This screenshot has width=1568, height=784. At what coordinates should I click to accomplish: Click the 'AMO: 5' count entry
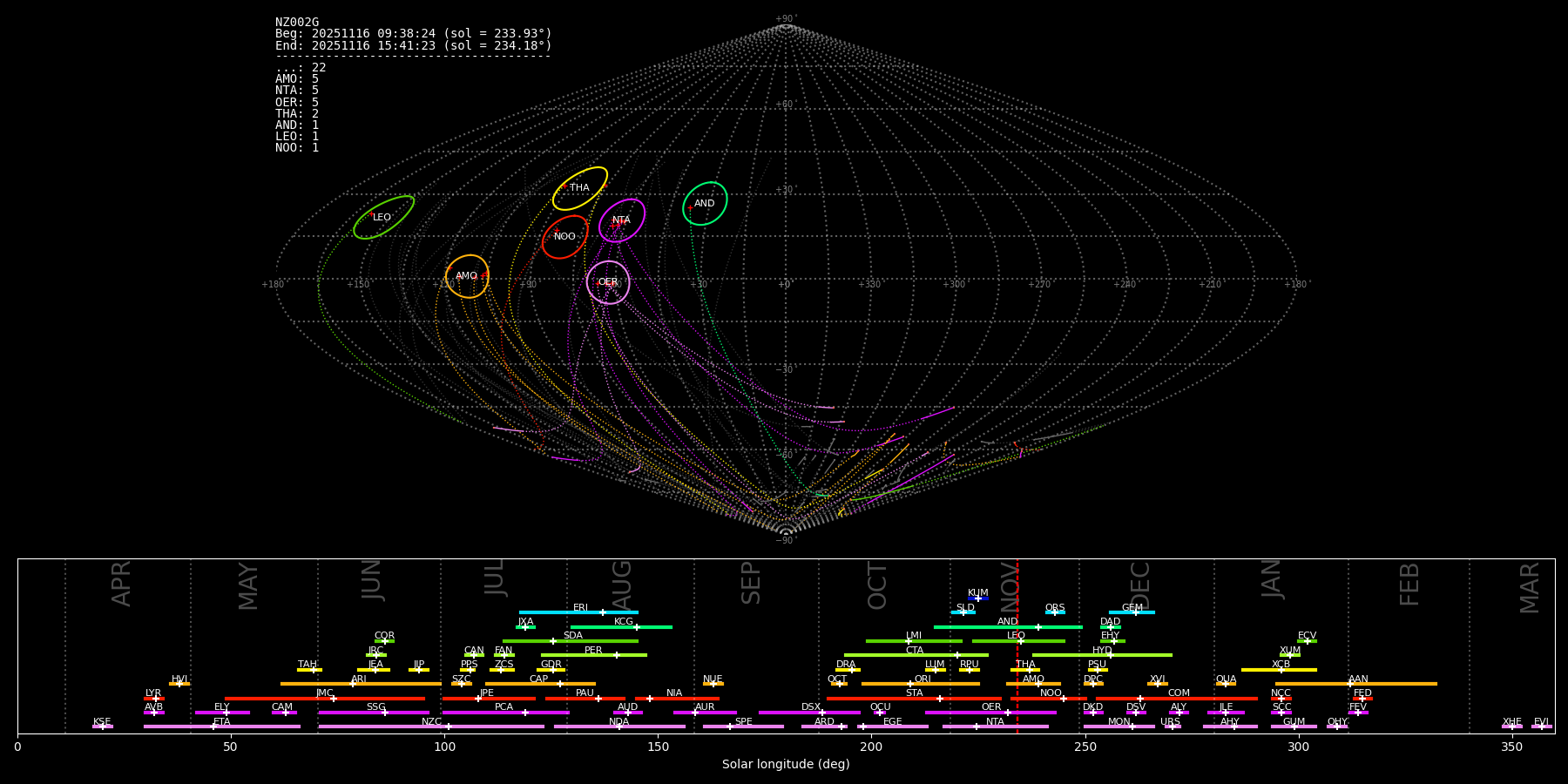297,79
